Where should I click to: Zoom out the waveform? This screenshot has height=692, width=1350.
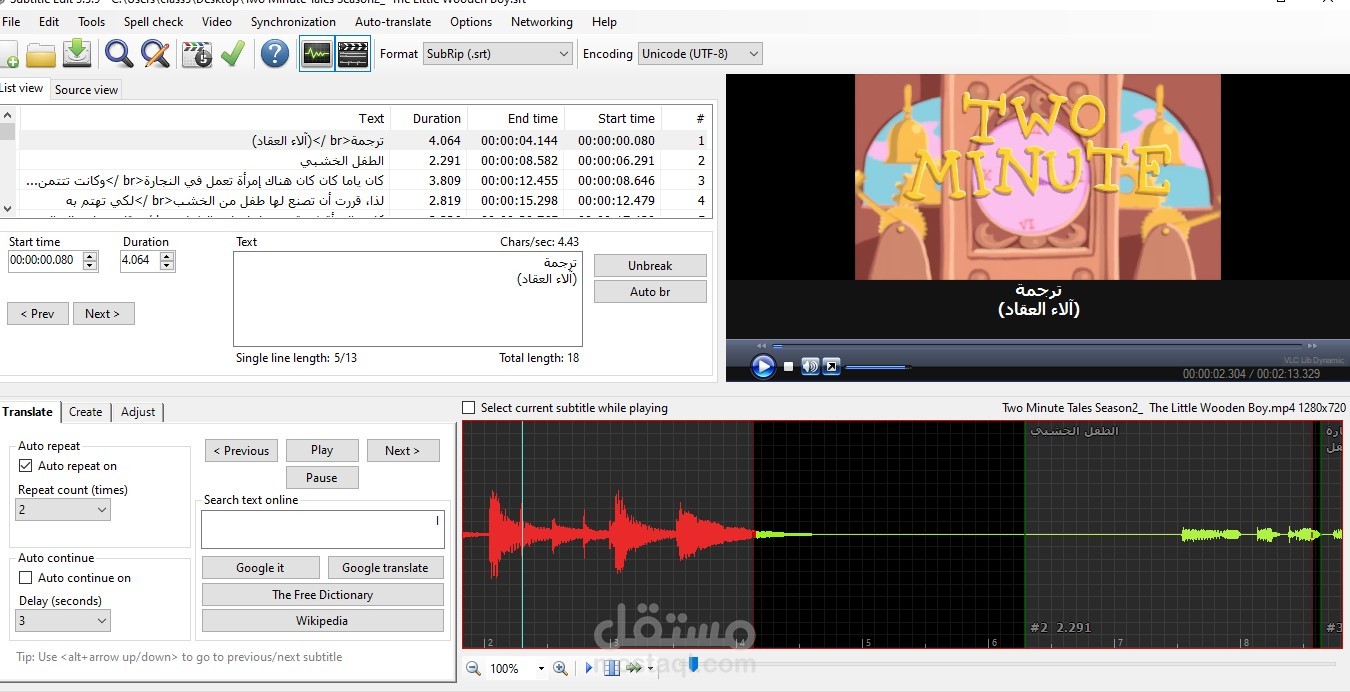473,668
